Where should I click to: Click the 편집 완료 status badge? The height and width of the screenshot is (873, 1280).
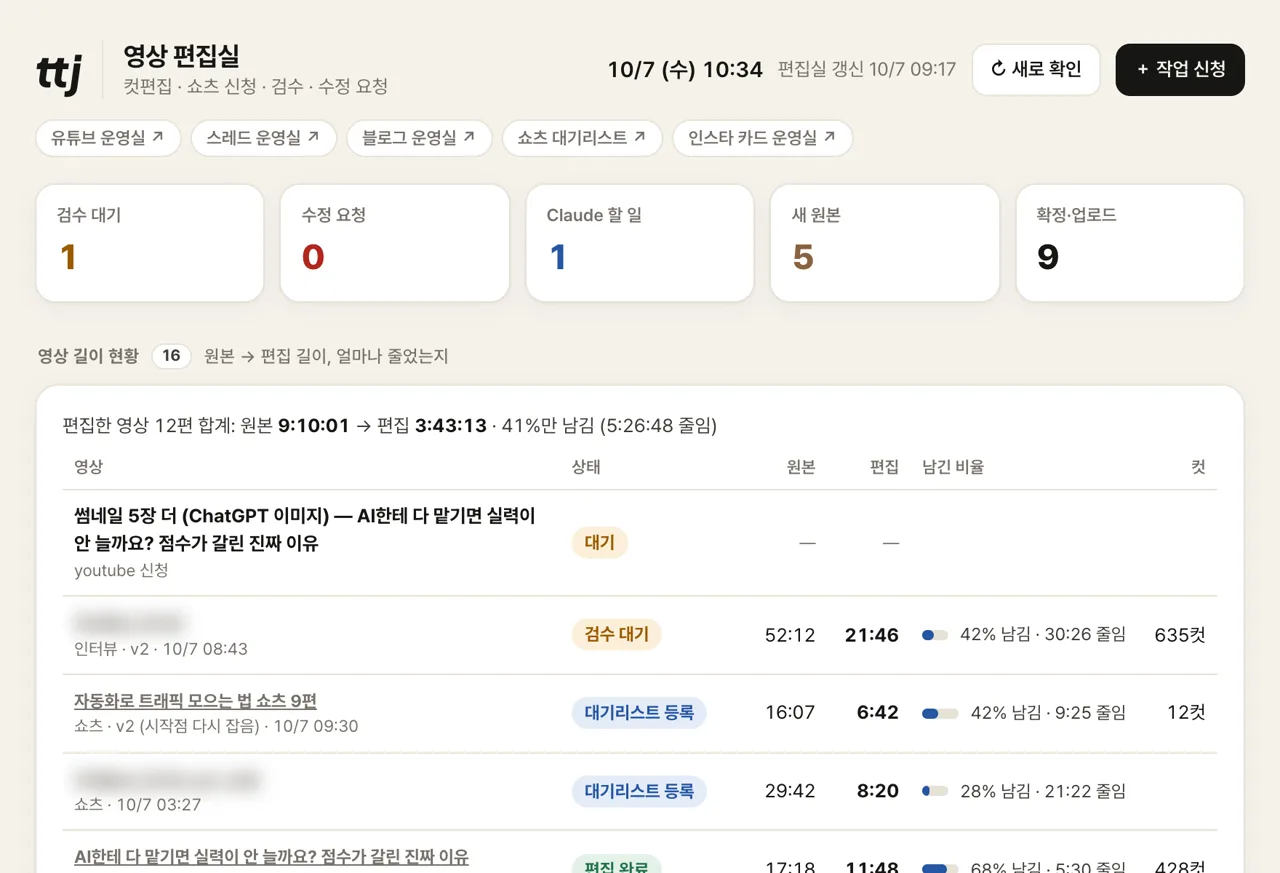(617, 866)
